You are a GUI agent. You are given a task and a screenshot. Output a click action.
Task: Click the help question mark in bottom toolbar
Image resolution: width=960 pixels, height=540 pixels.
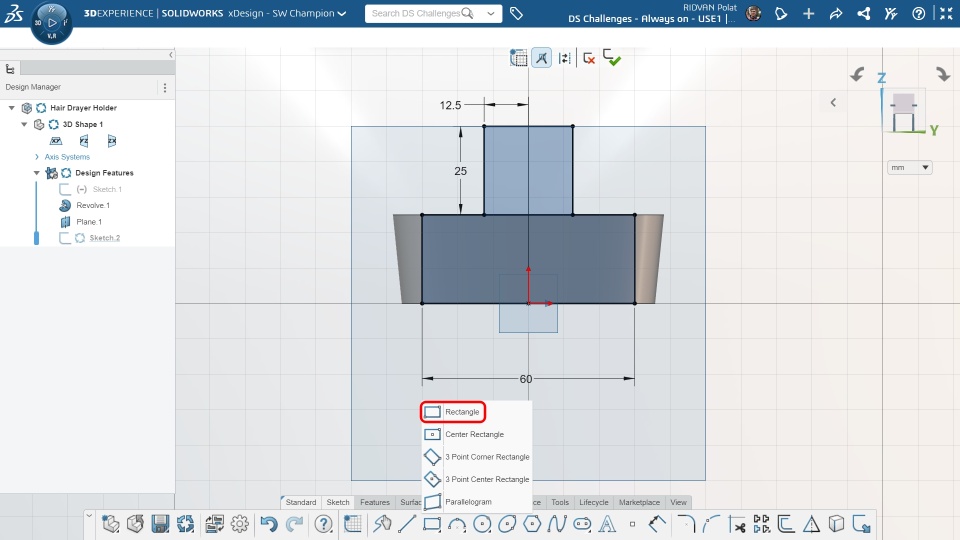pyautogui.click(x=323, y=524)
